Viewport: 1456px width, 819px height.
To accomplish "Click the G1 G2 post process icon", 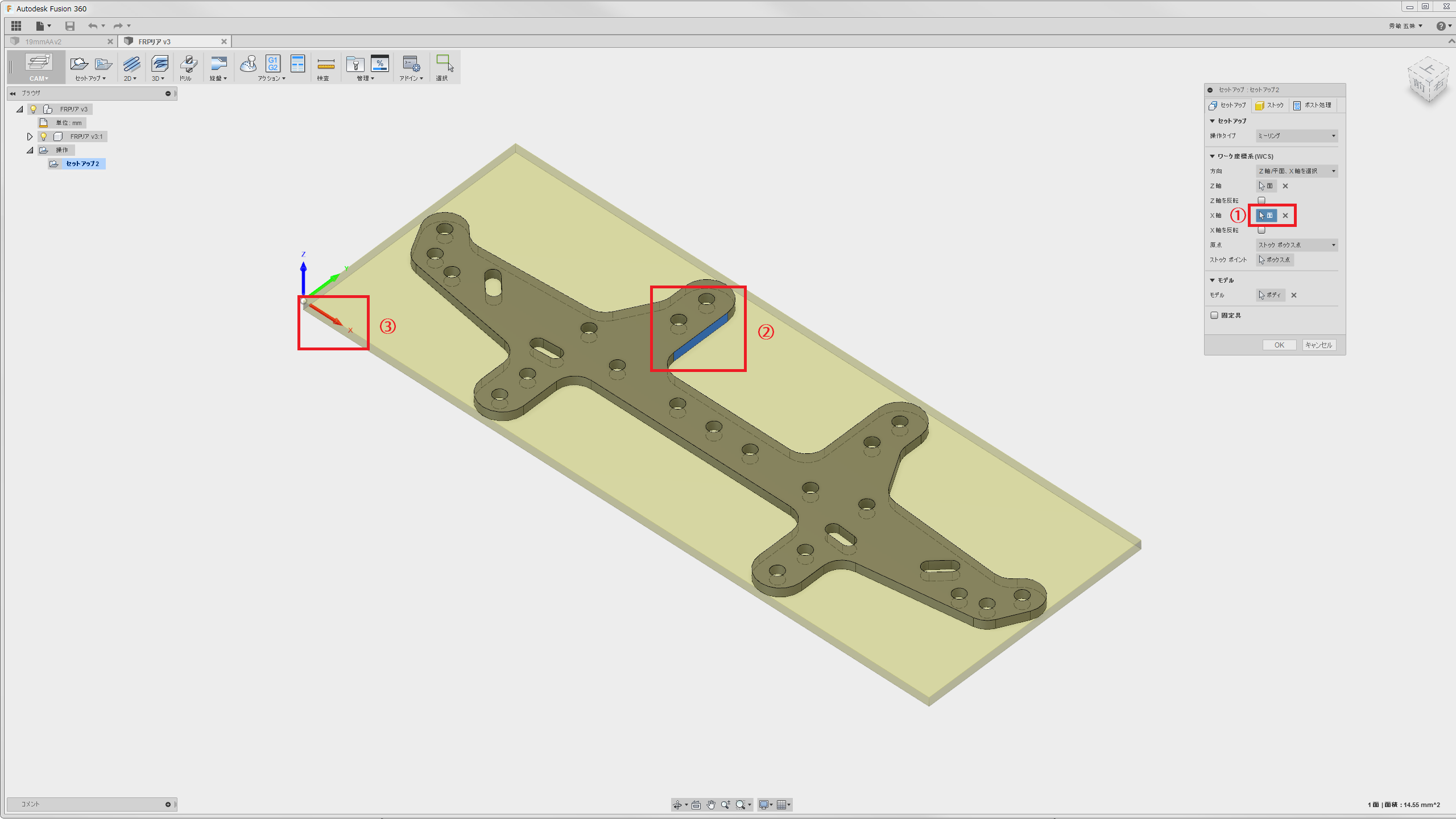I will pos(273,64).
